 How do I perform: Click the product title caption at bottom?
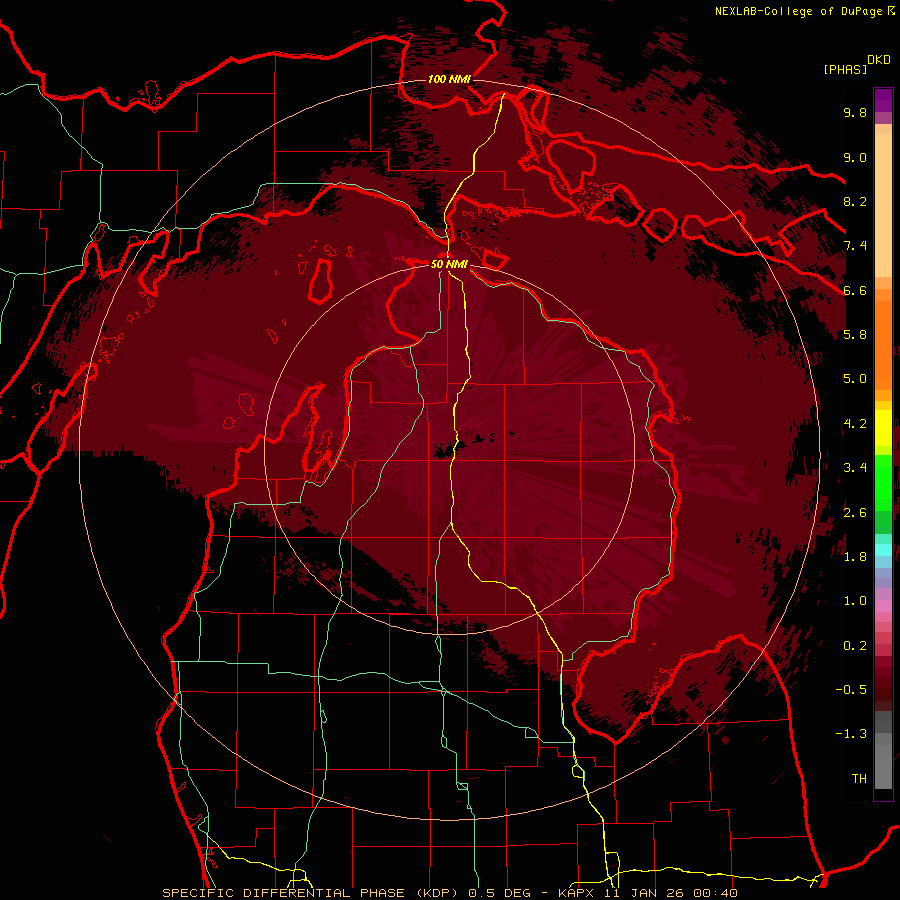pos(449,893)
